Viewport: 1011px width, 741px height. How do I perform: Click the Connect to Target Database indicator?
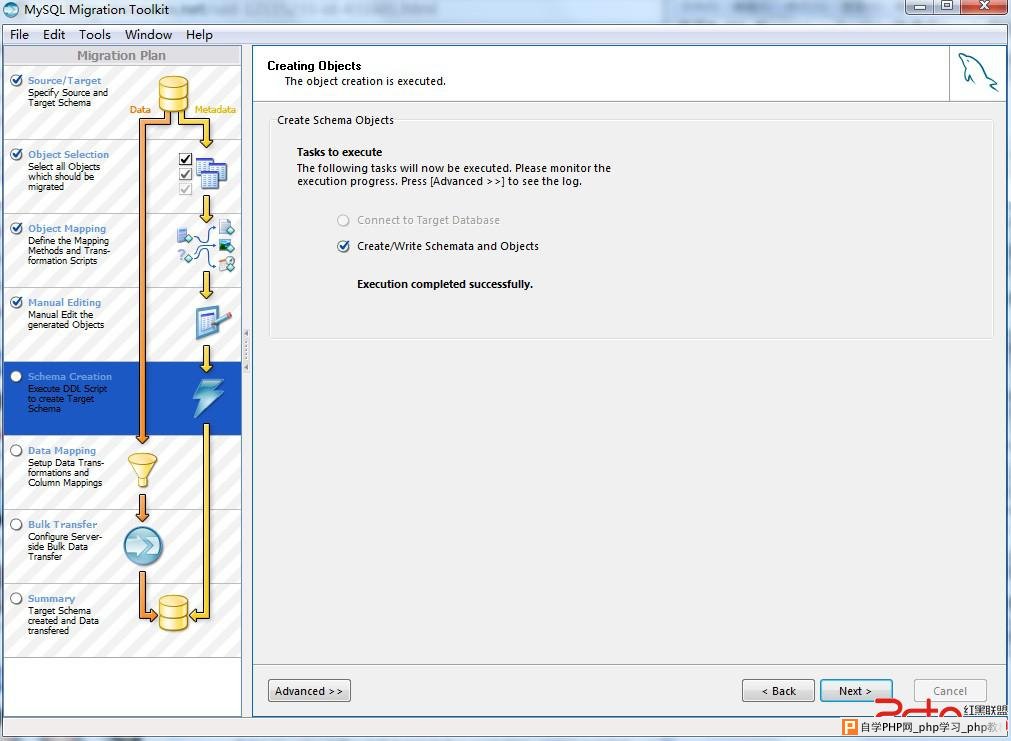[344, 221]
